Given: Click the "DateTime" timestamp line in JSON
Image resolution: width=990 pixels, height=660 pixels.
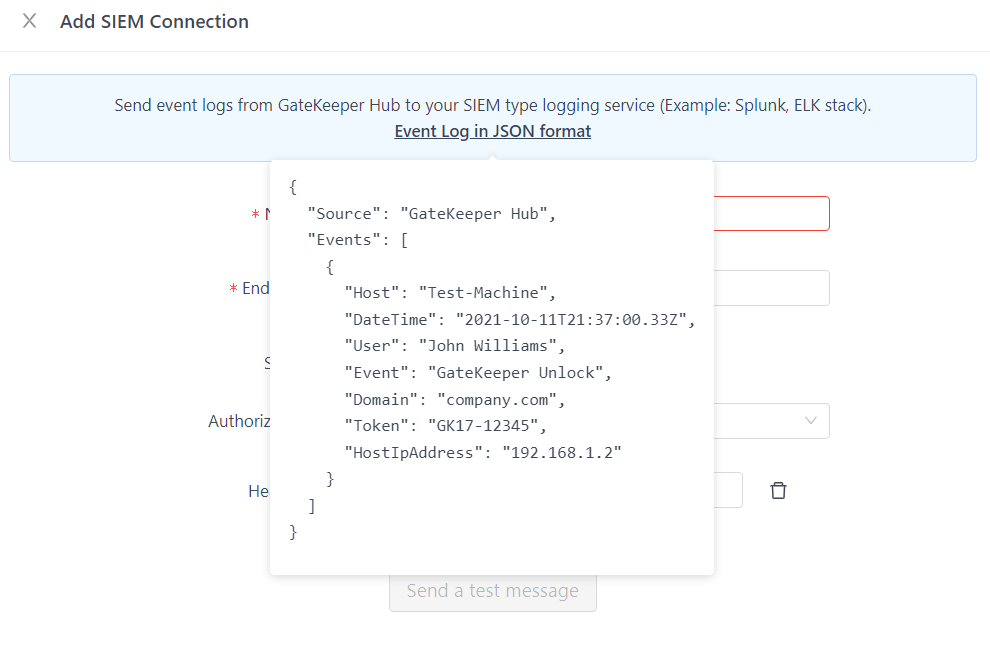Looking at the screenshot, I should point(519,320).
